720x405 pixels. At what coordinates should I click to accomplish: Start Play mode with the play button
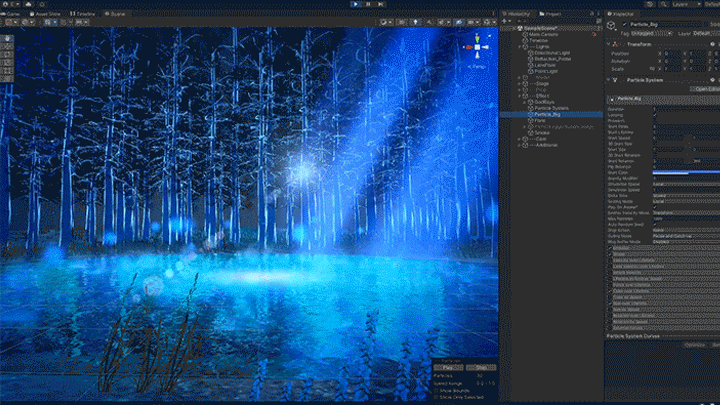tap(356, 4)
